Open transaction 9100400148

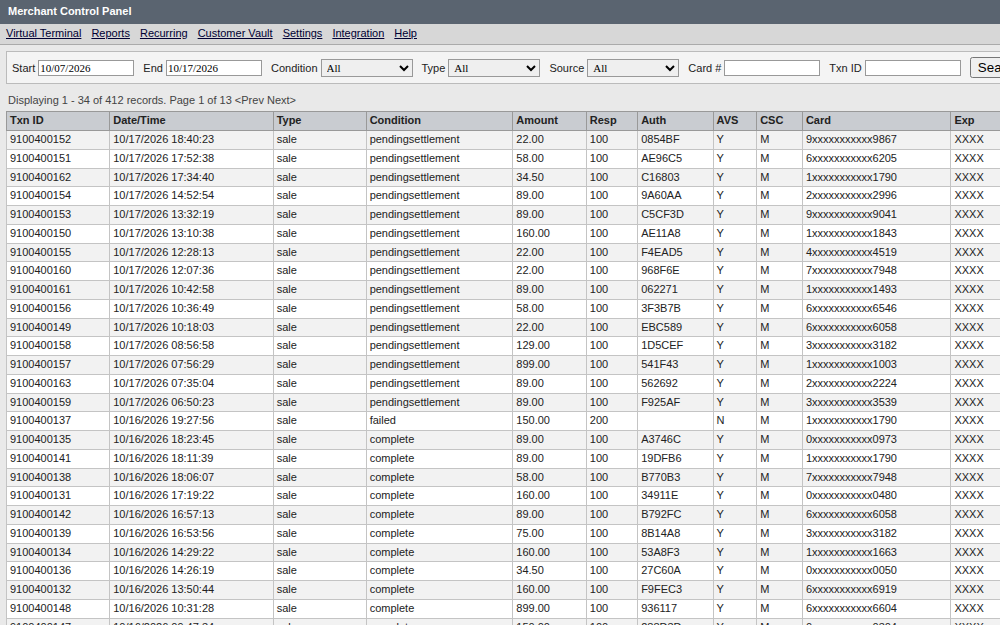40,608
